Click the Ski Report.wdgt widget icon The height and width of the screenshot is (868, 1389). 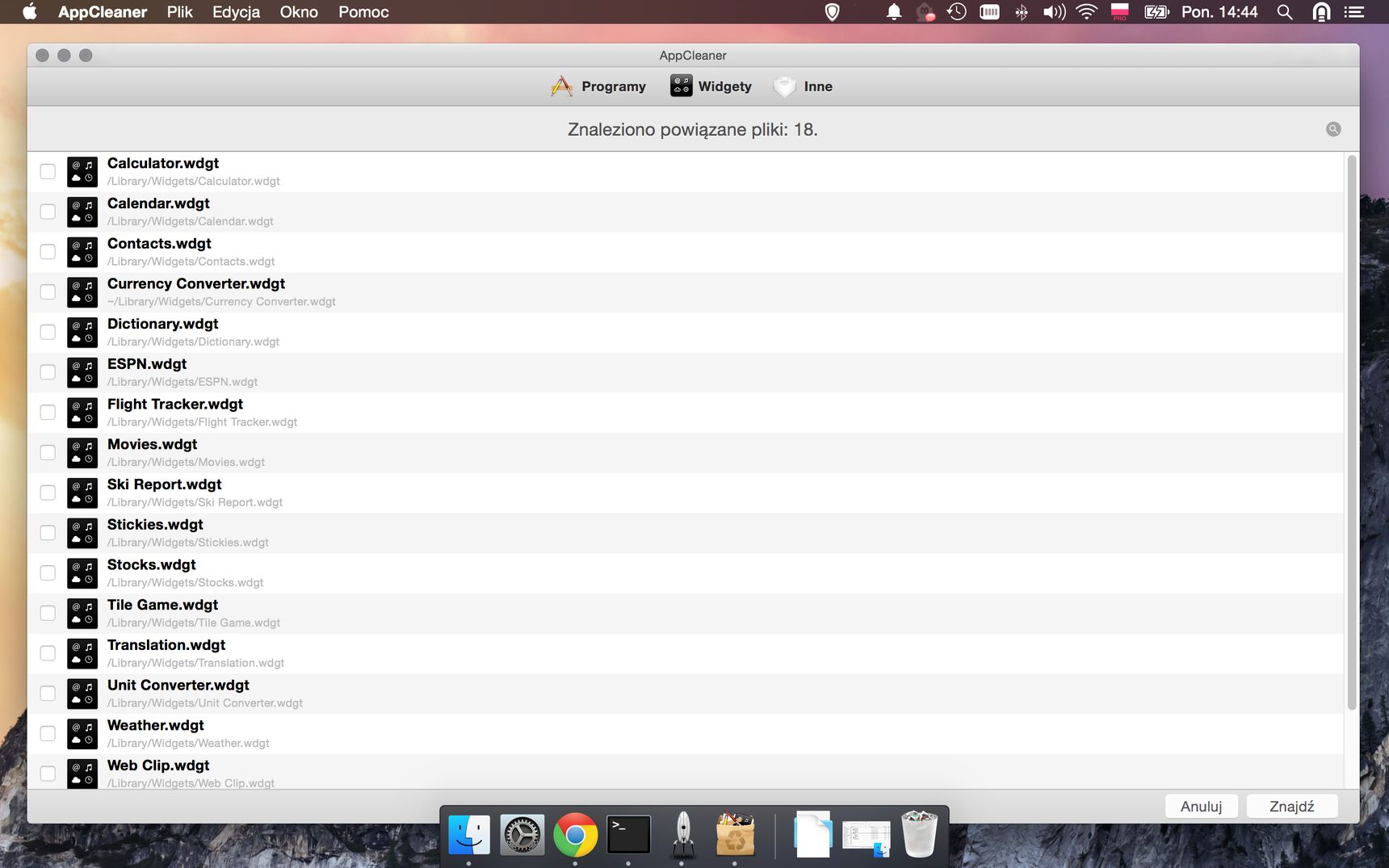click(82, 493)
